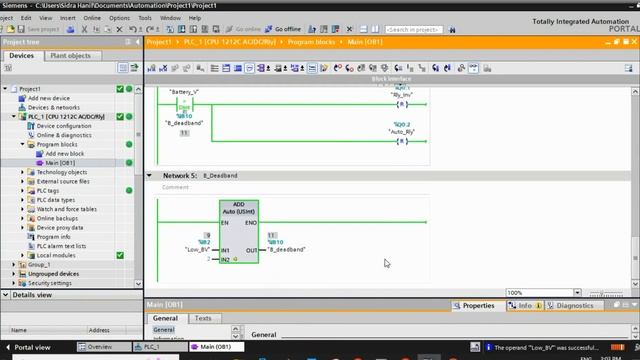Click the Add new device icon in project tree

[x=22, y=98]
